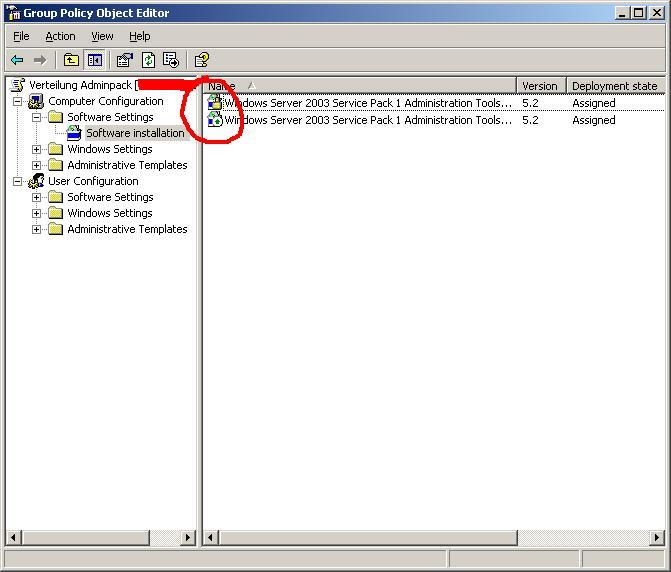Click the User Configuration icon
The width and height of the screenshot is (671, 572).
coord(36,181)
